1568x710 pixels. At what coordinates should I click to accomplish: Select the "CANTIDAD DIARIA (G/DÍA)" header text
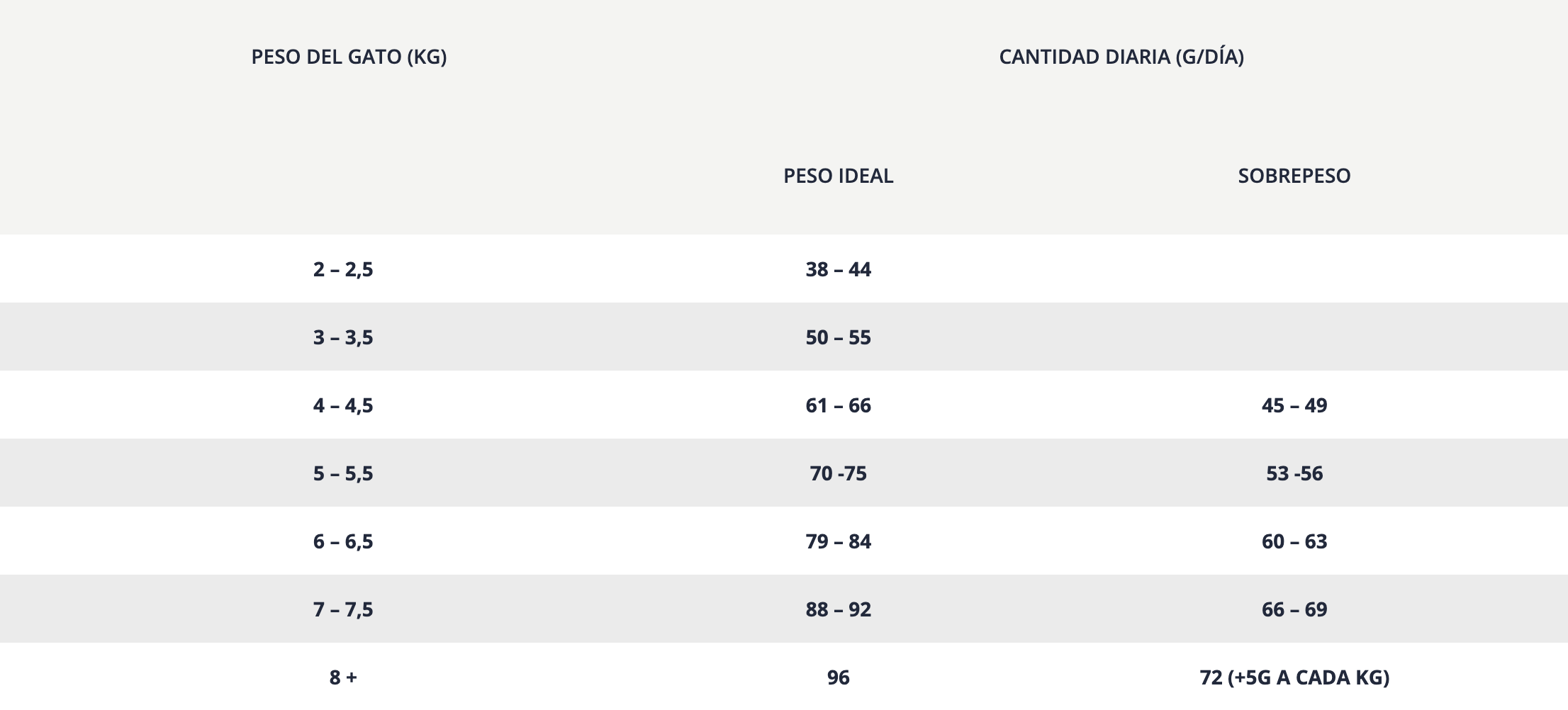[x=1121, y=57]
